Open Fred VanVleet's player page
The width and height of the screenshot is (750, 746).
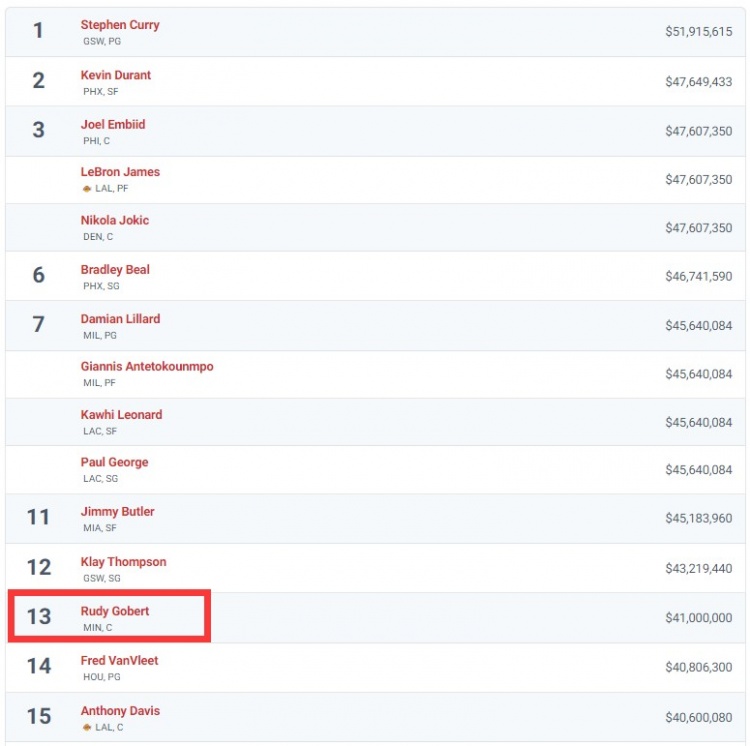click(120, 660)
